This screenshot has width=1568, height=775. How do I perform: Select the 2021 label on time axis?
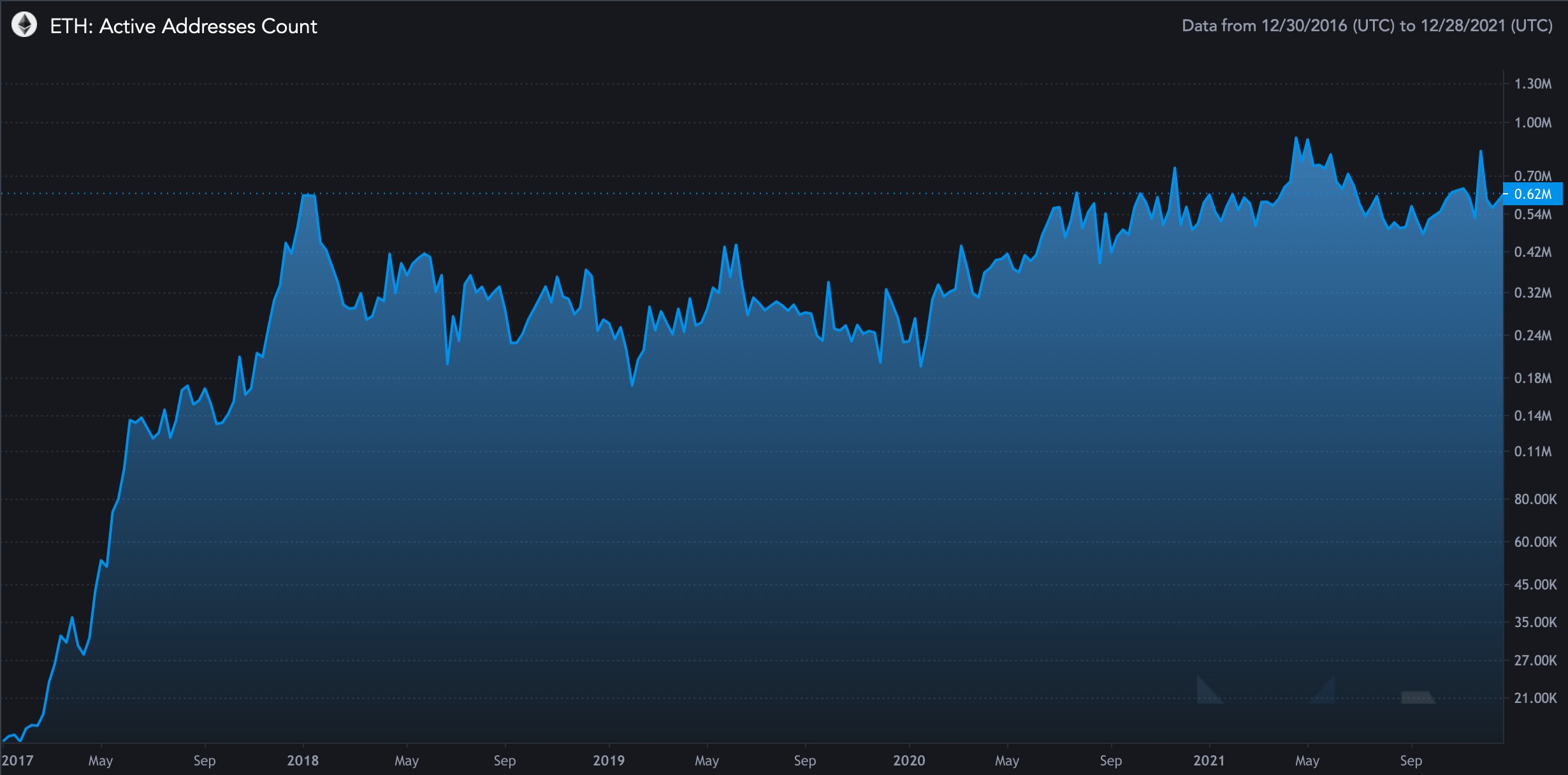(x=1209, y=760)
